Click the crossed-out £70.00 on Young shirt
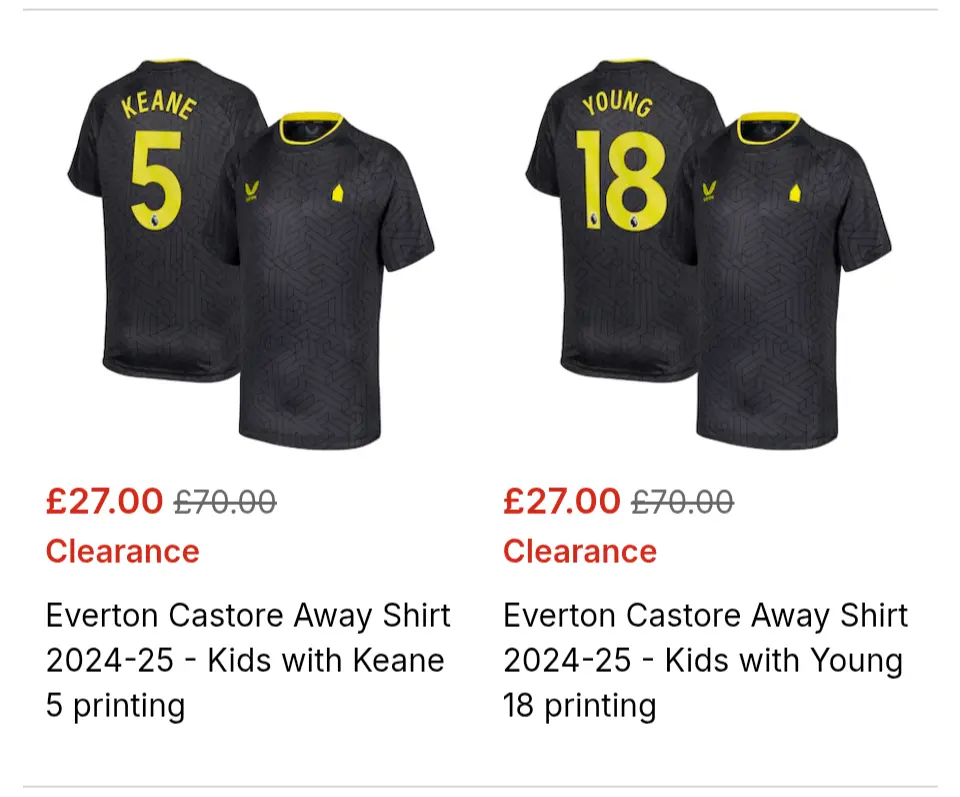 (x=682, y=502)
